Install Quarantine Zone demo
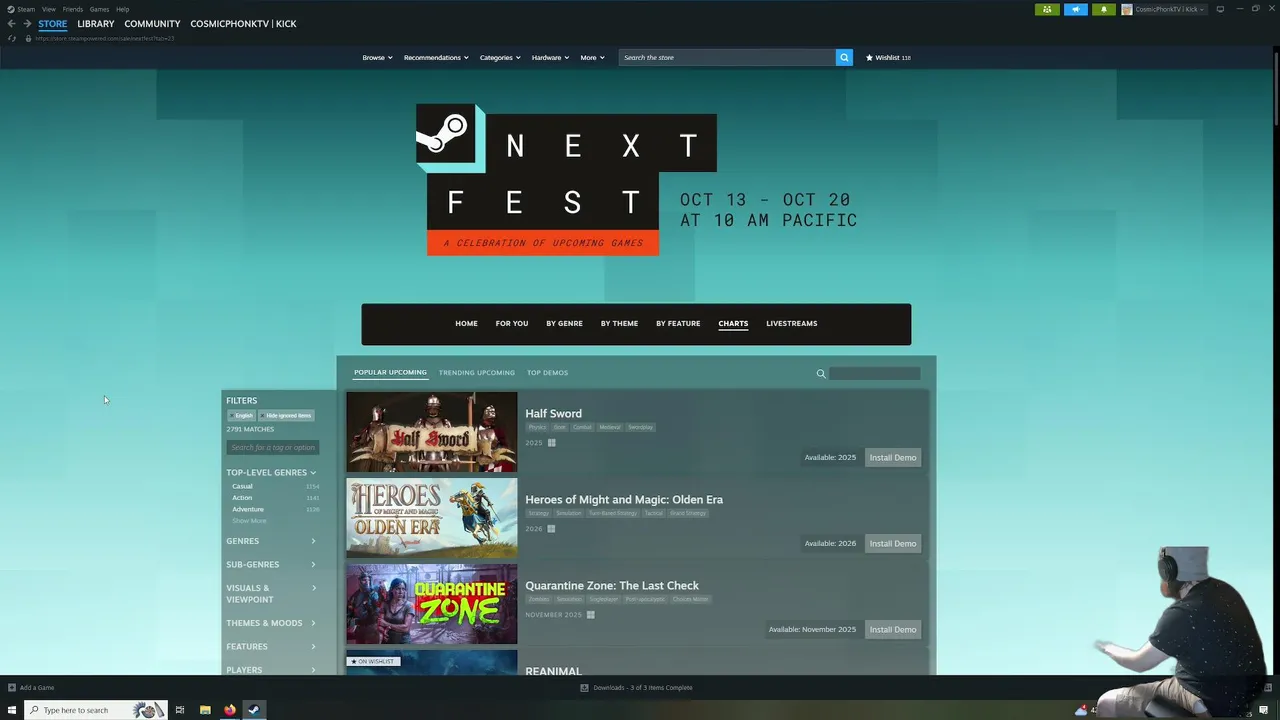Image resolution: width=1280 pixels, height=720 pixels. 893,629
